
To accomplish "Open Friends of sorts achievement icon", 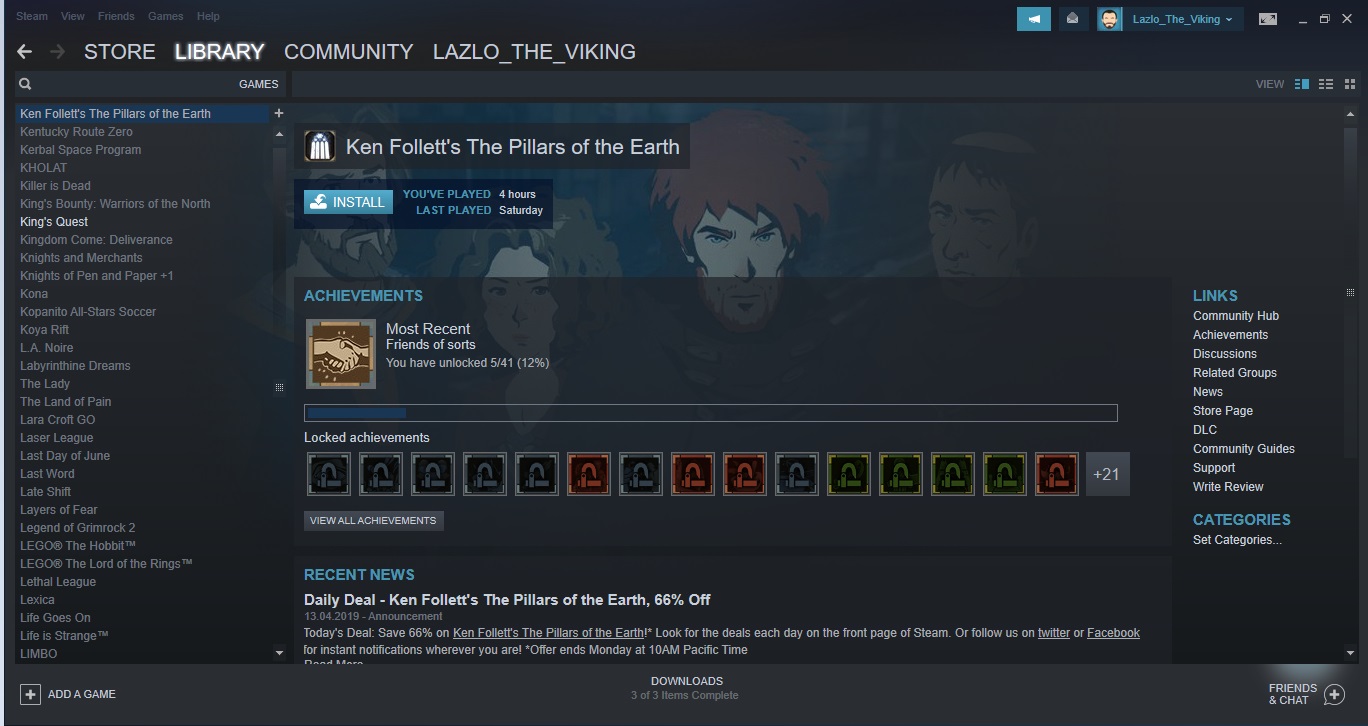I will [340, 353].
